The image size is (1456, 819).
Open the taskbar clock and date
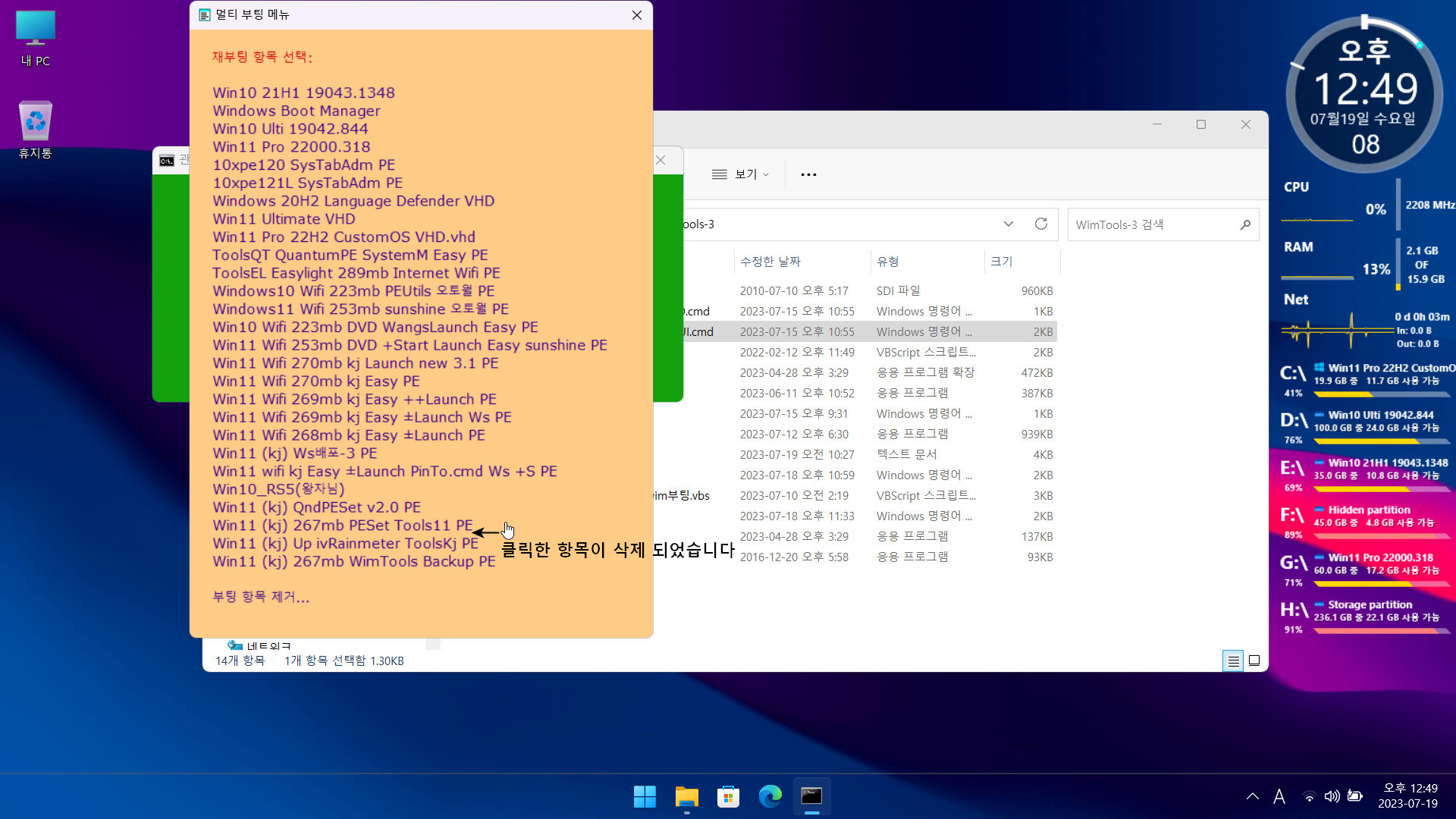tap(1409, 796)
